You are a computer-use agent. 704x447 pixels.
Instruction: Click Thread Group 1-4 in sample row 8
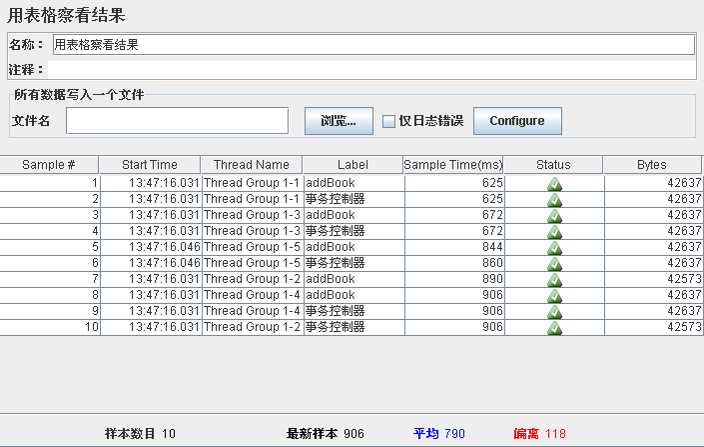pos(251,295)
